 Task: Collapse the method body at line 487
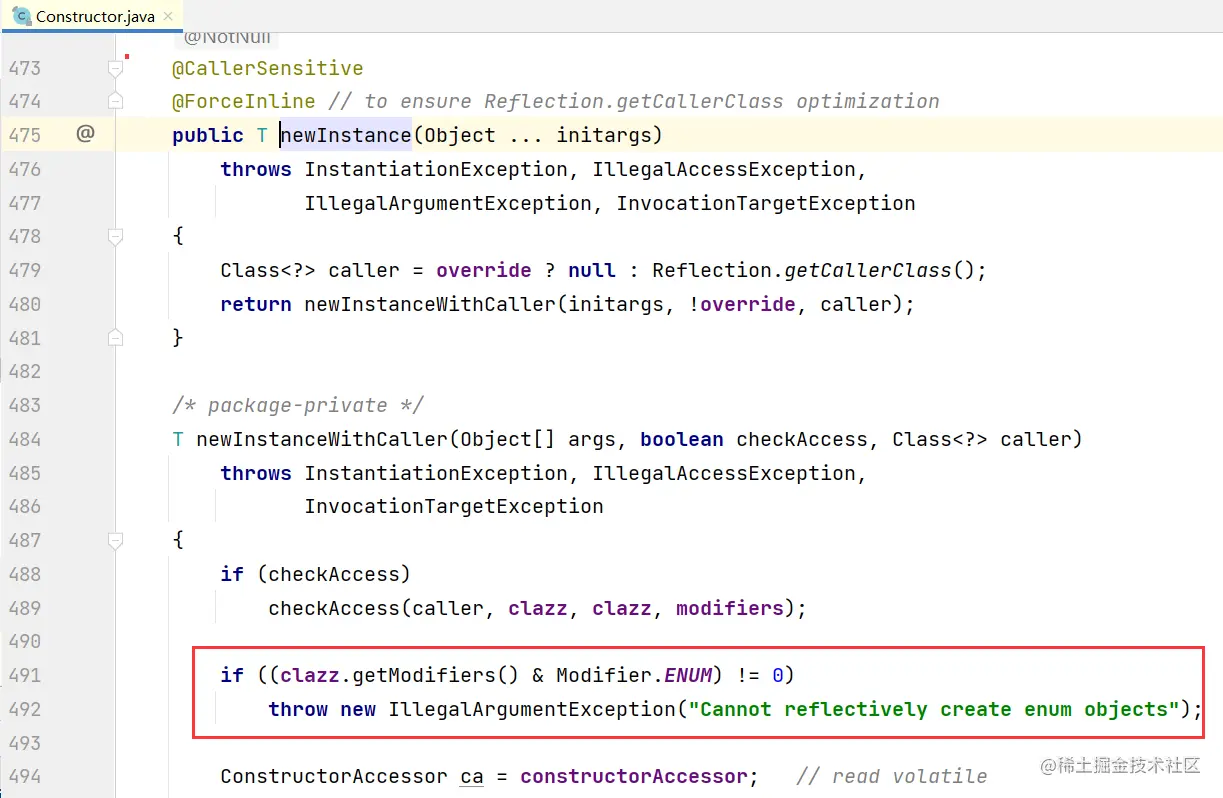115,540
